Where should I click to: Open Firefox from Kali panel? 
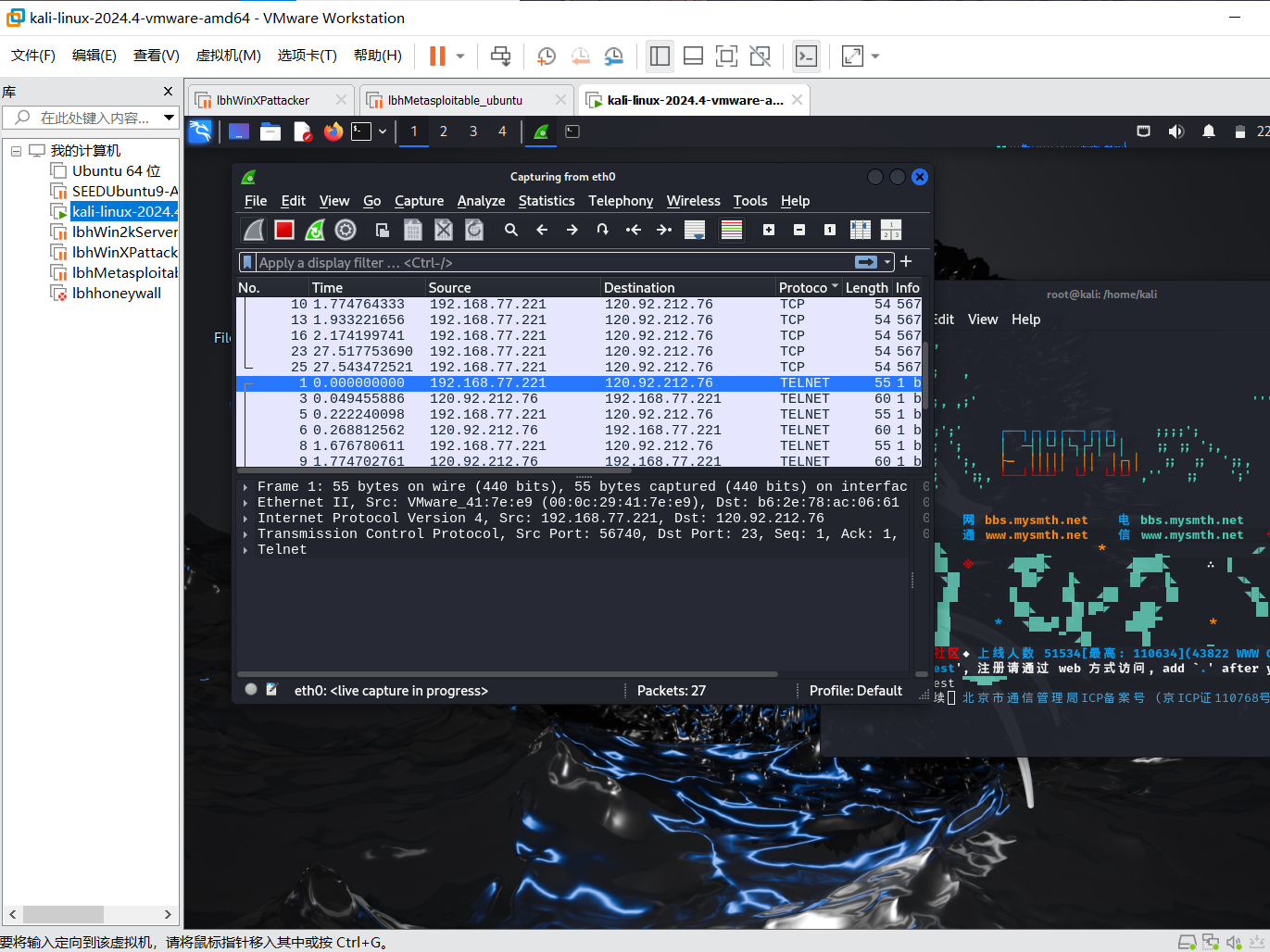(333, 132)
